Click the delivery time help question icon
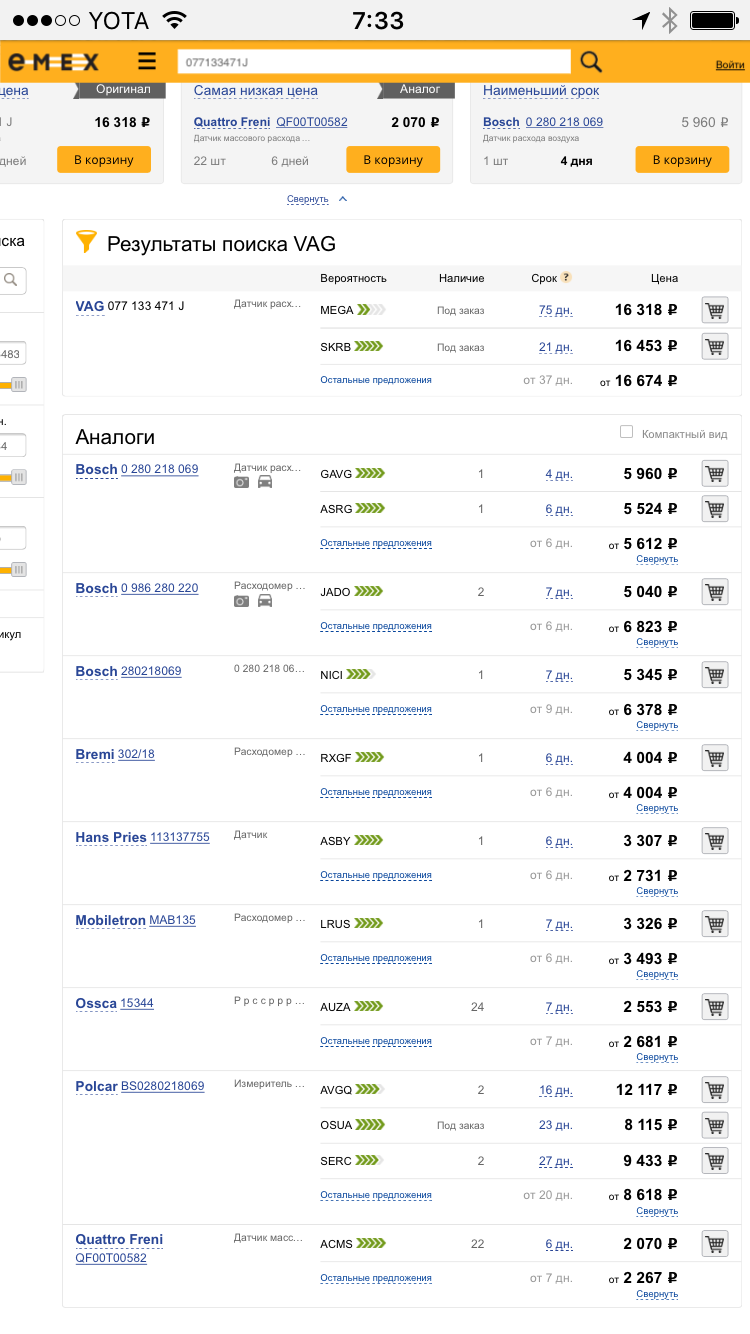The image size is (750, 1334). tap(566, 277)
